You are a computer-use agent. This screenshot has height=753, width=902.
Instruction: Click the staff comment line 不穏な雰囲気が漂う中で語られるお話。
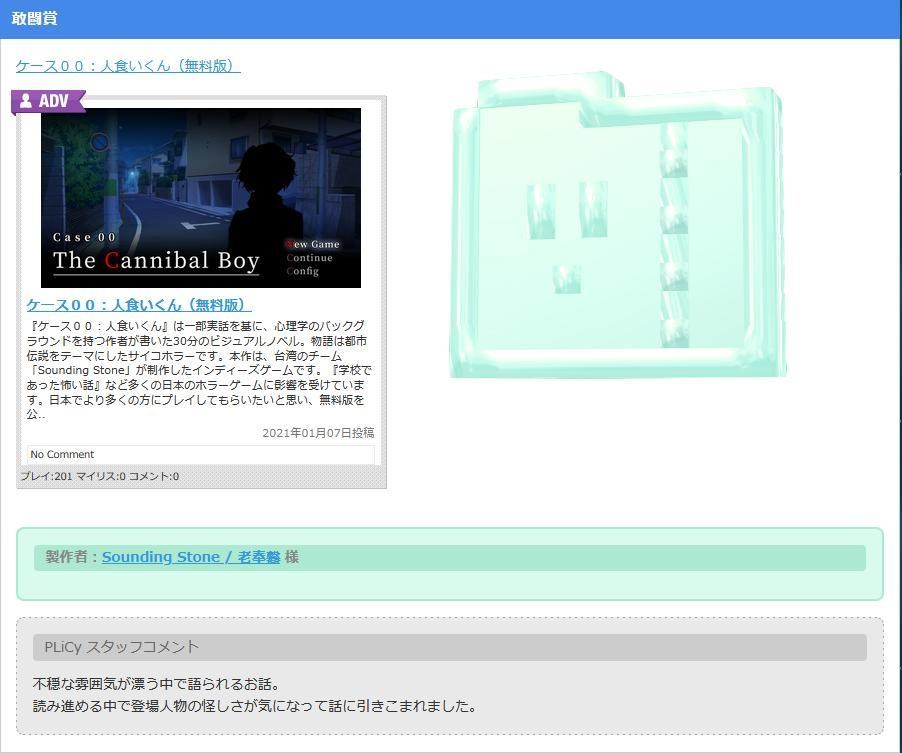[x=156, y=684]
